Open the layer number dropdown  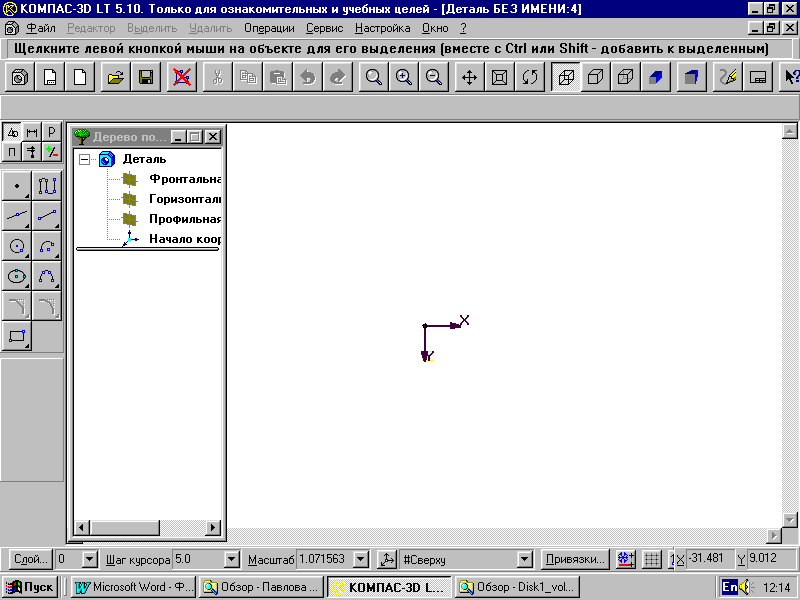tap(90, 560)
